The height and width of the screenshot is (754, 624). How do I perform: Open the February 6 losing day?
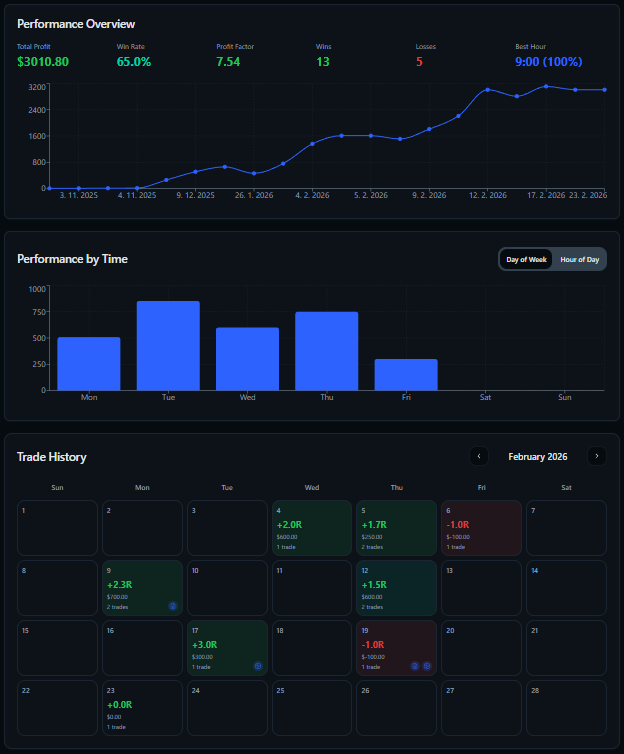[x=481, y=528]
